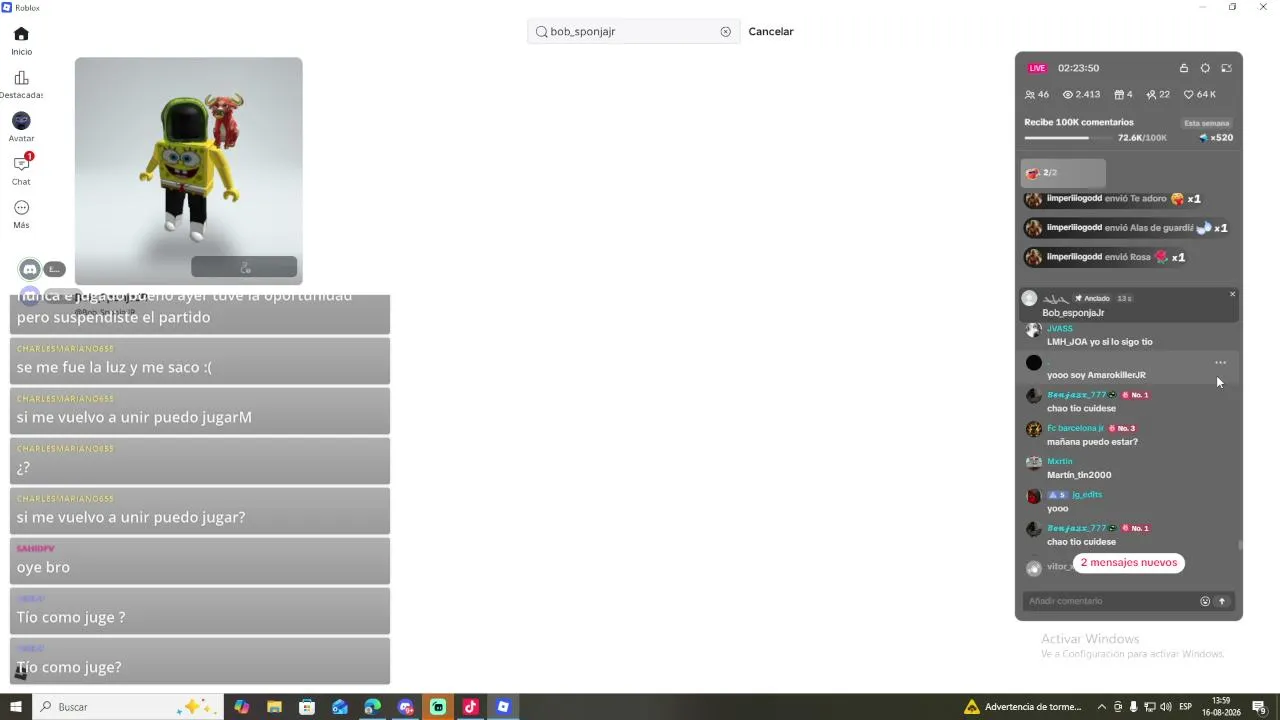This screenshot has width=1280, height=720.
Task: Open Rosa gift notification
Action: pyautogui.click(x=1105, y=257)
